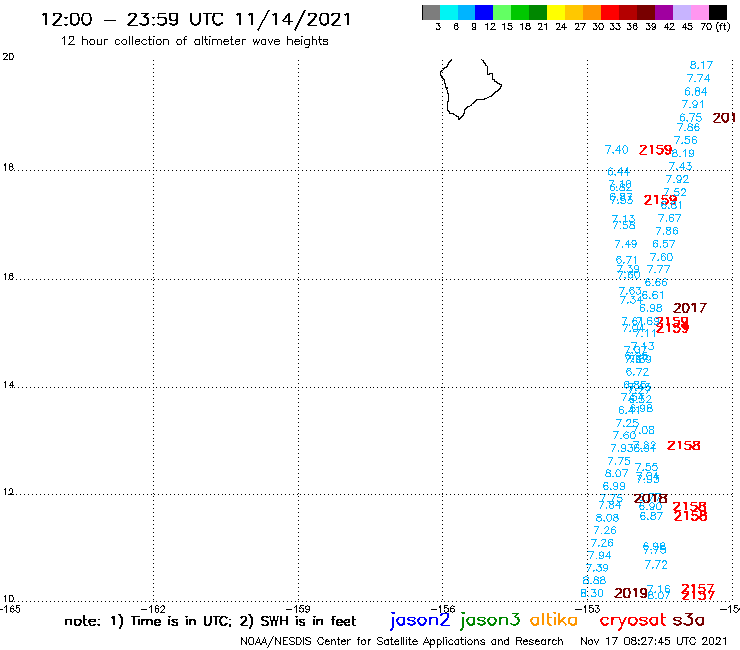This screenshot has height=650, width=740.
Task: Click the dark red time label 2017
Action: [690, 308]
